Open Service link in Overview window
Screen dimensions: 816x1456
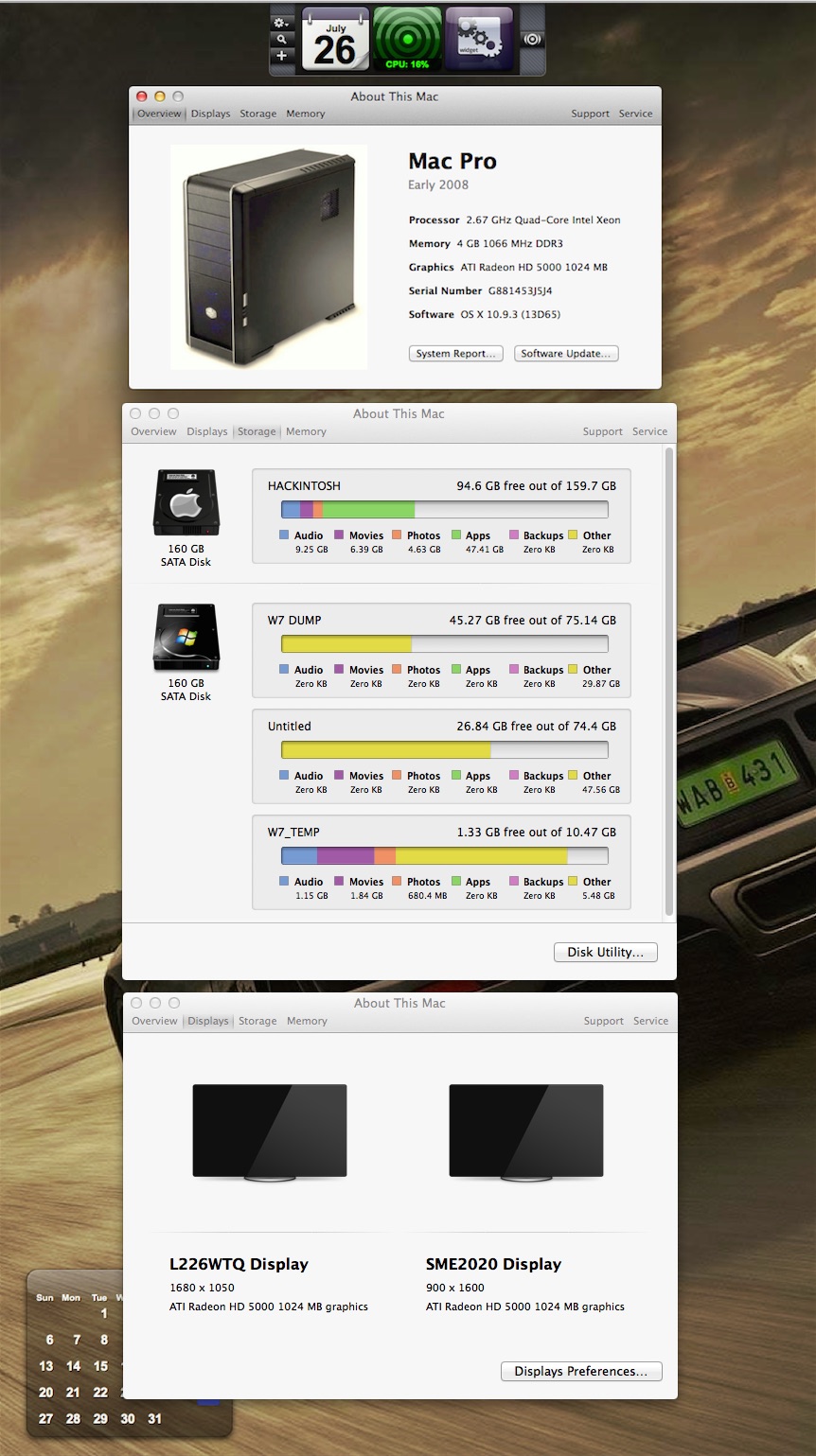click(x=636, y=114)
